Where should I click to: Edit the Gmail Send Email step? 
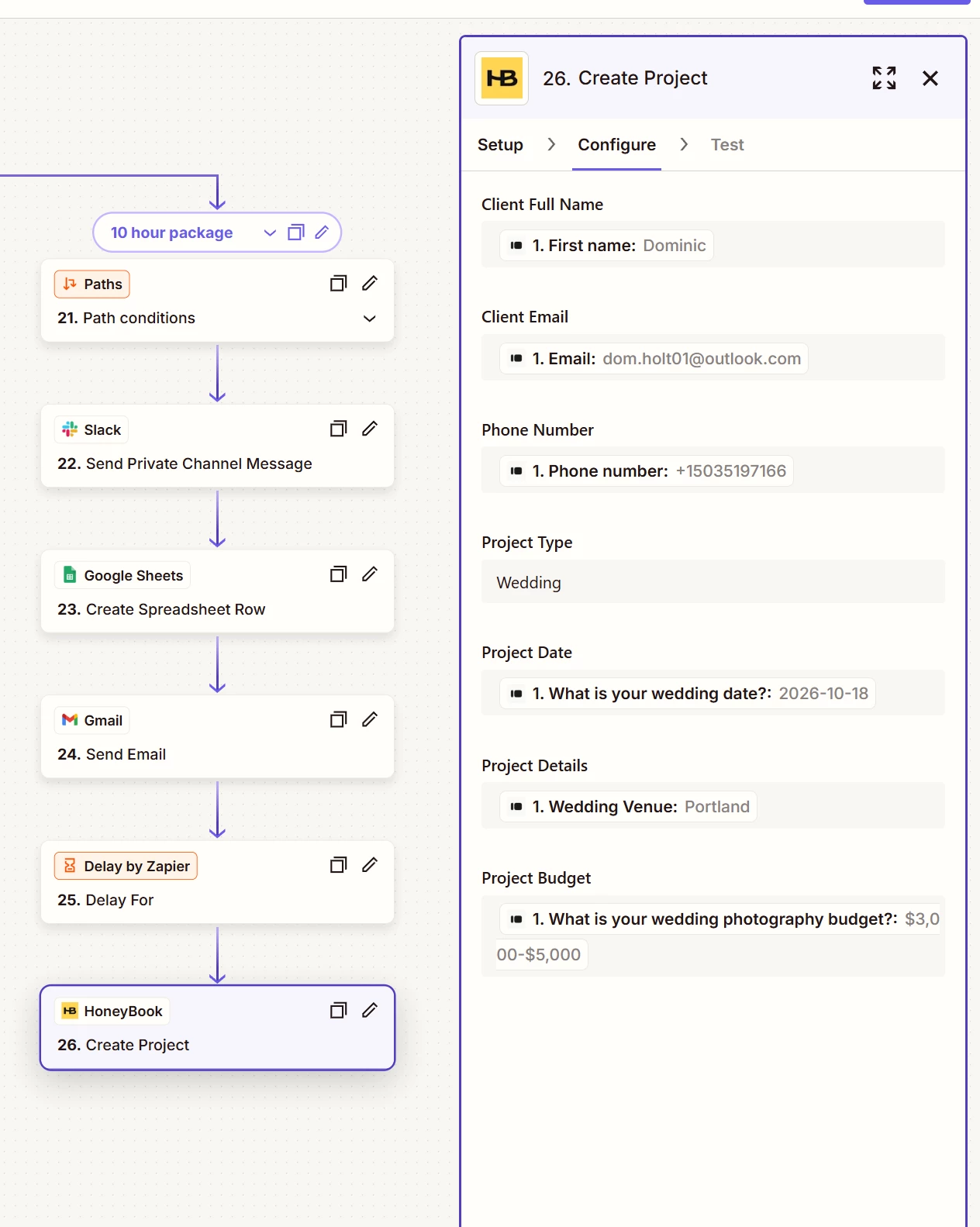click(370, 719)
